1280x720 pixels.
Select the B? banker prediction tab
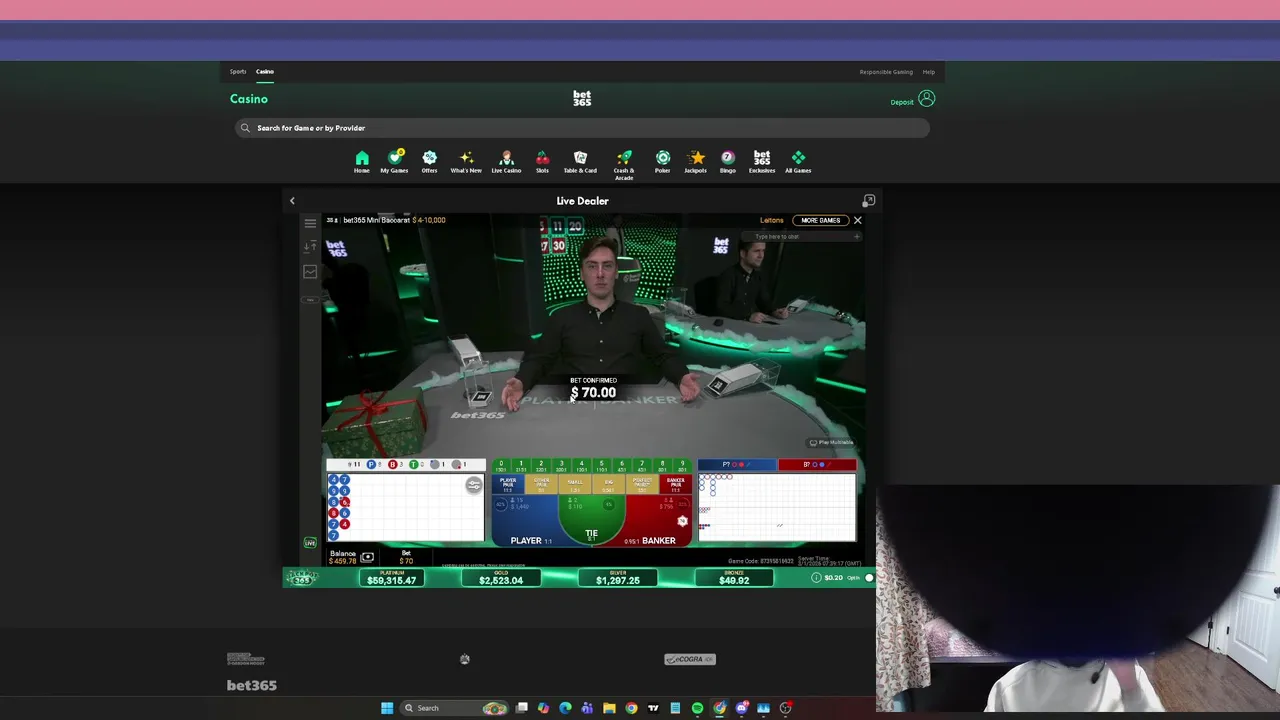817,464
